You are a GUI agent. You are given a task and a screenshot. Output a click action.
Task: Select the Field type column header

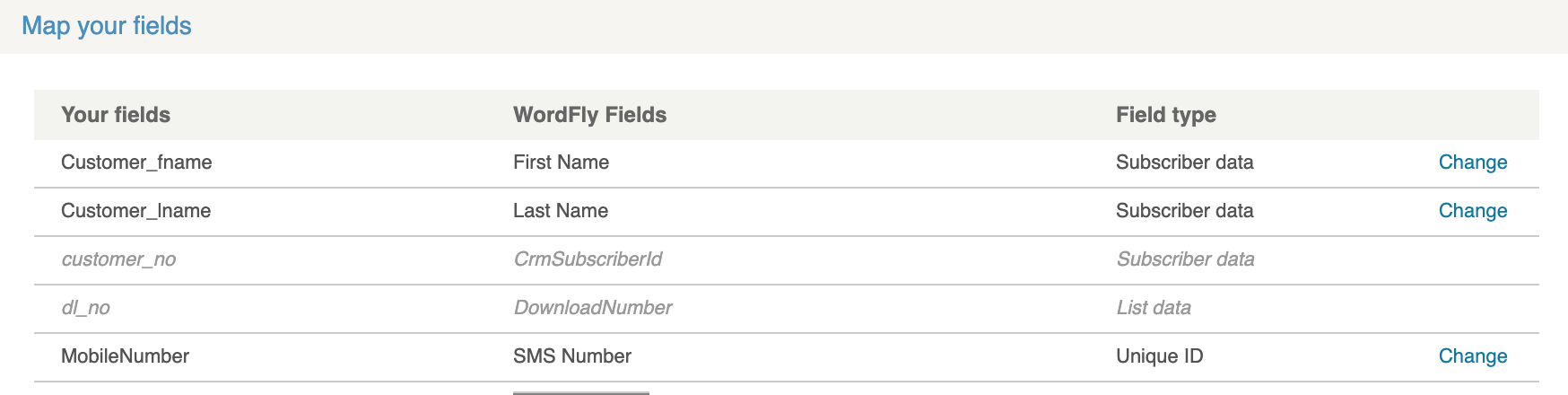[x=1166, y=115]
